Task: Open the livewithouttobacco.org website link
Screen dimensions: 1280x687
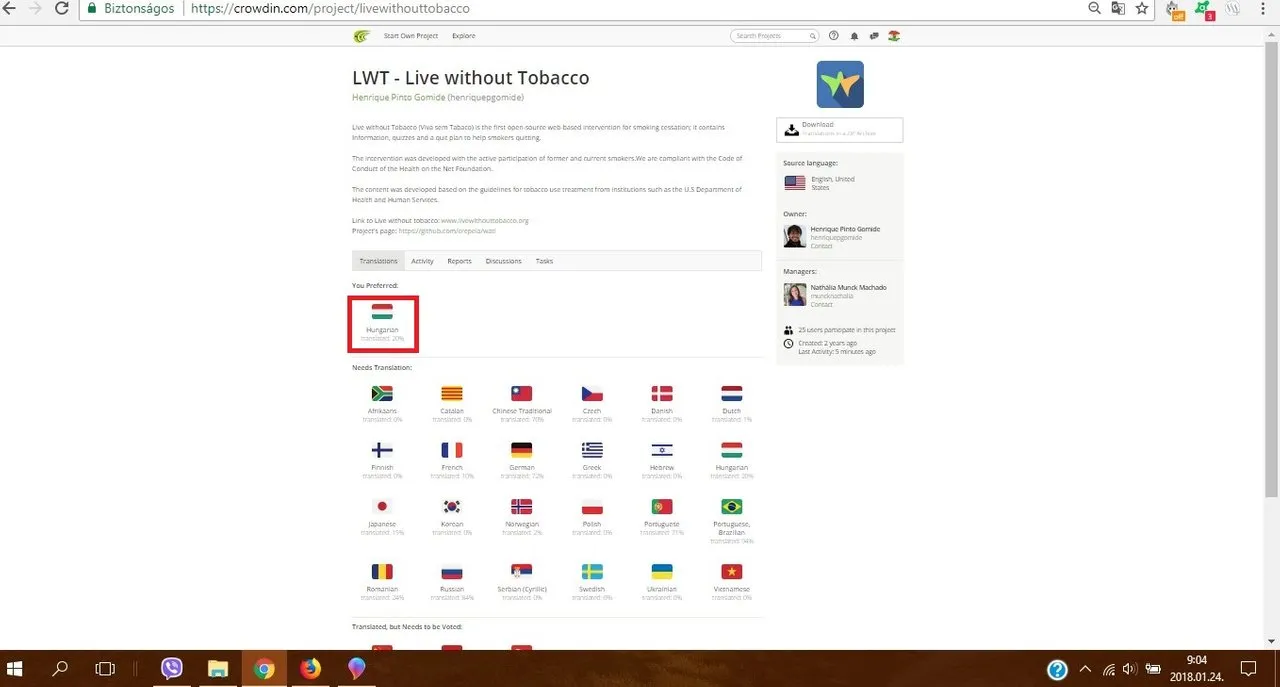Action: click(485, 220)
